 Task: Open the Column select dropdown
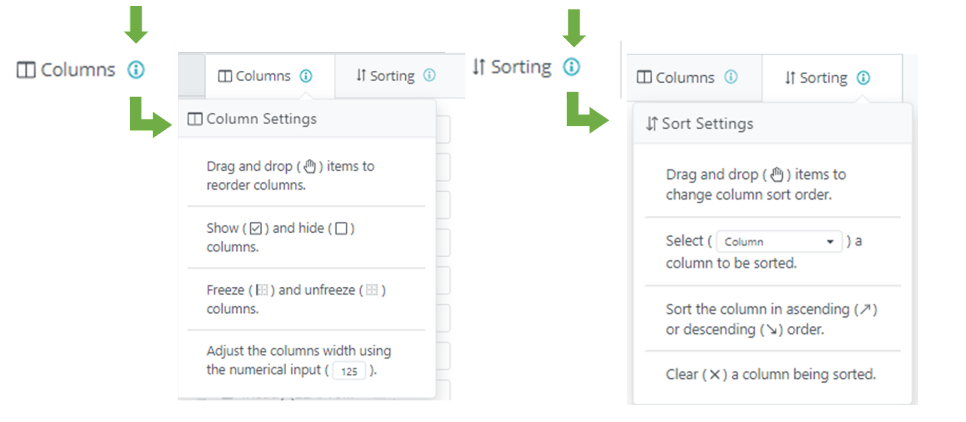pyautogui.click(x=779, y=242)
